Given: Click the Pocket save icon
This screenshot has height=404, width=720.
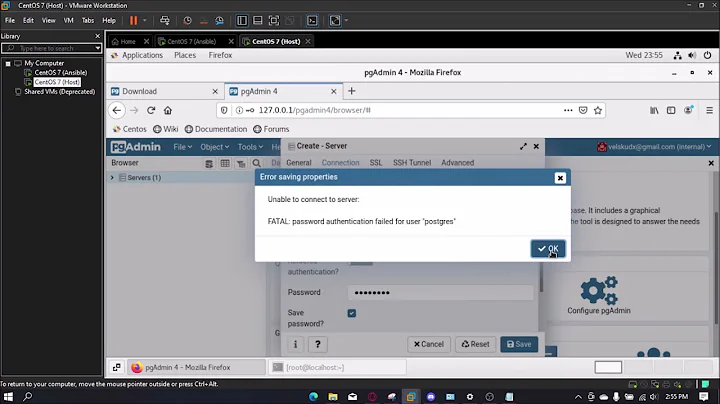Looking at the screenshot, I should (583, 110).
